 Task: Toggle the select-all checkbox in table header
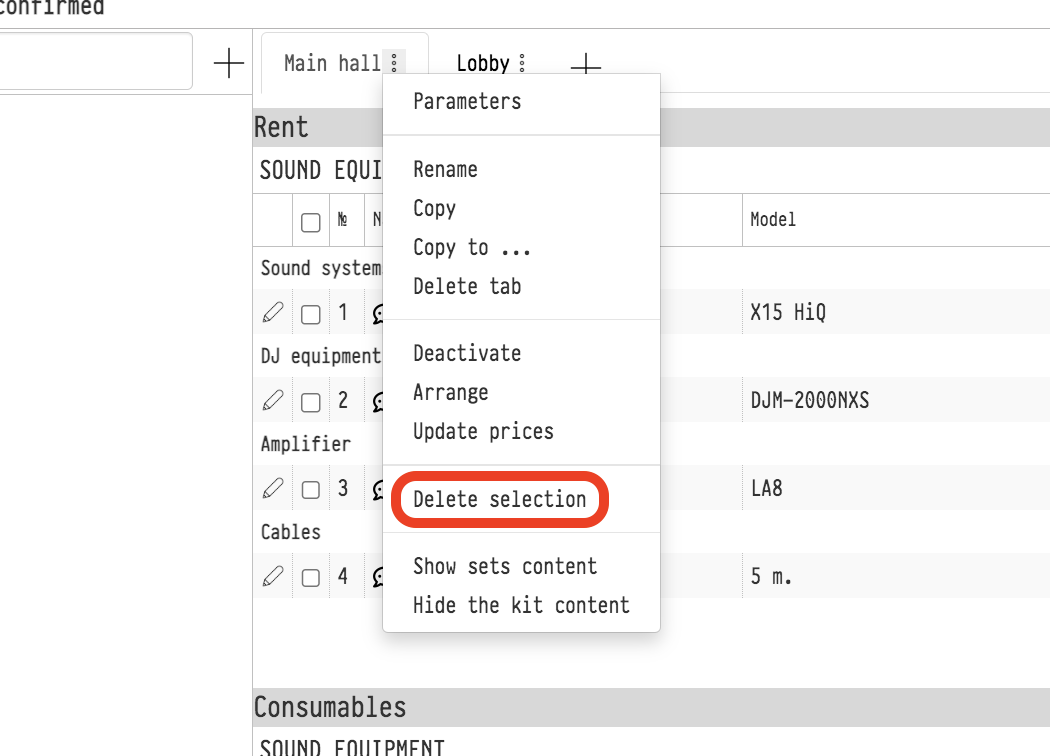(x=311, y=222)
